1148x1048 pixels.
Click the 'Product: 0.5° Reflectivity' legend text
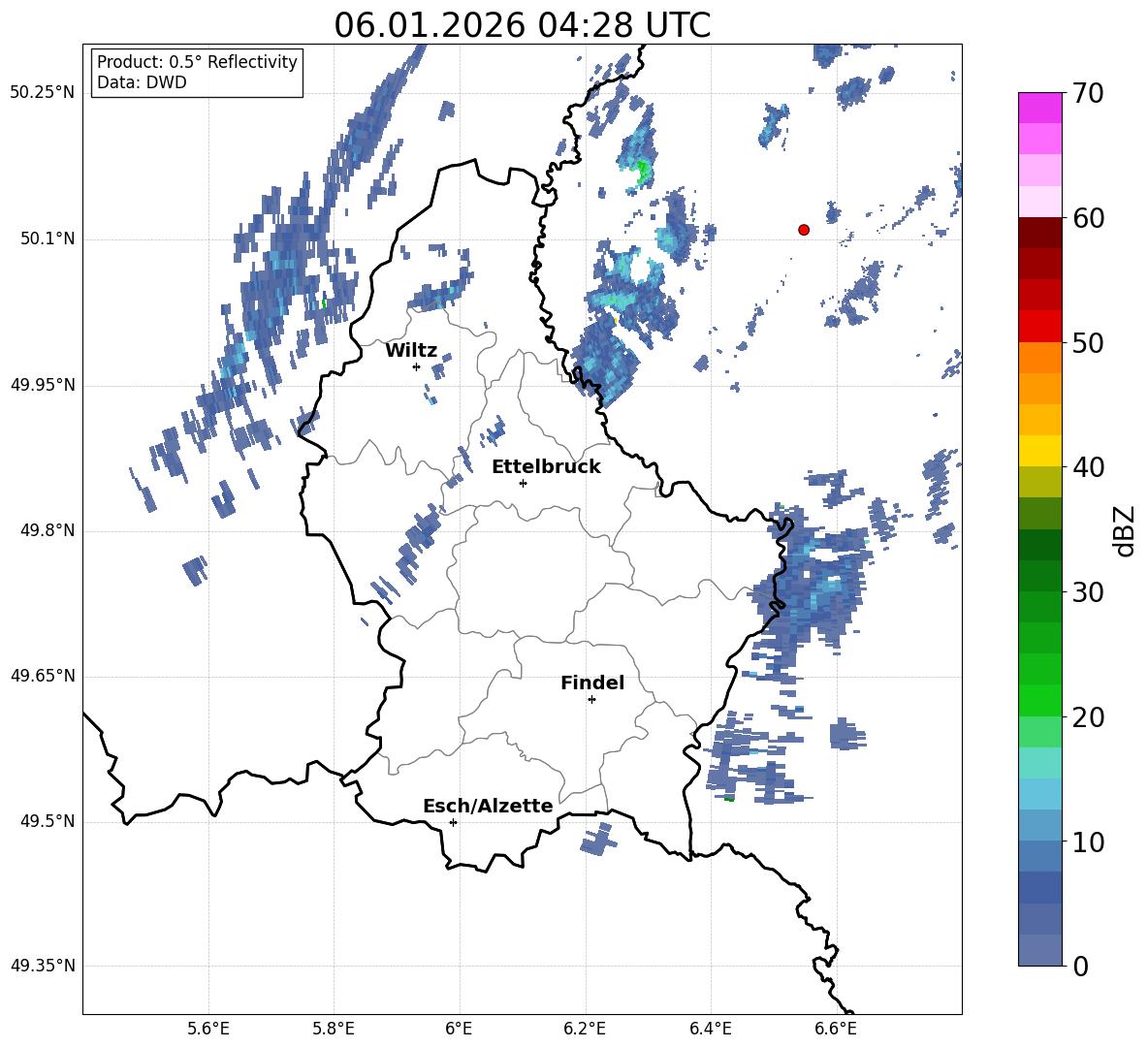(x=197, y=61)
